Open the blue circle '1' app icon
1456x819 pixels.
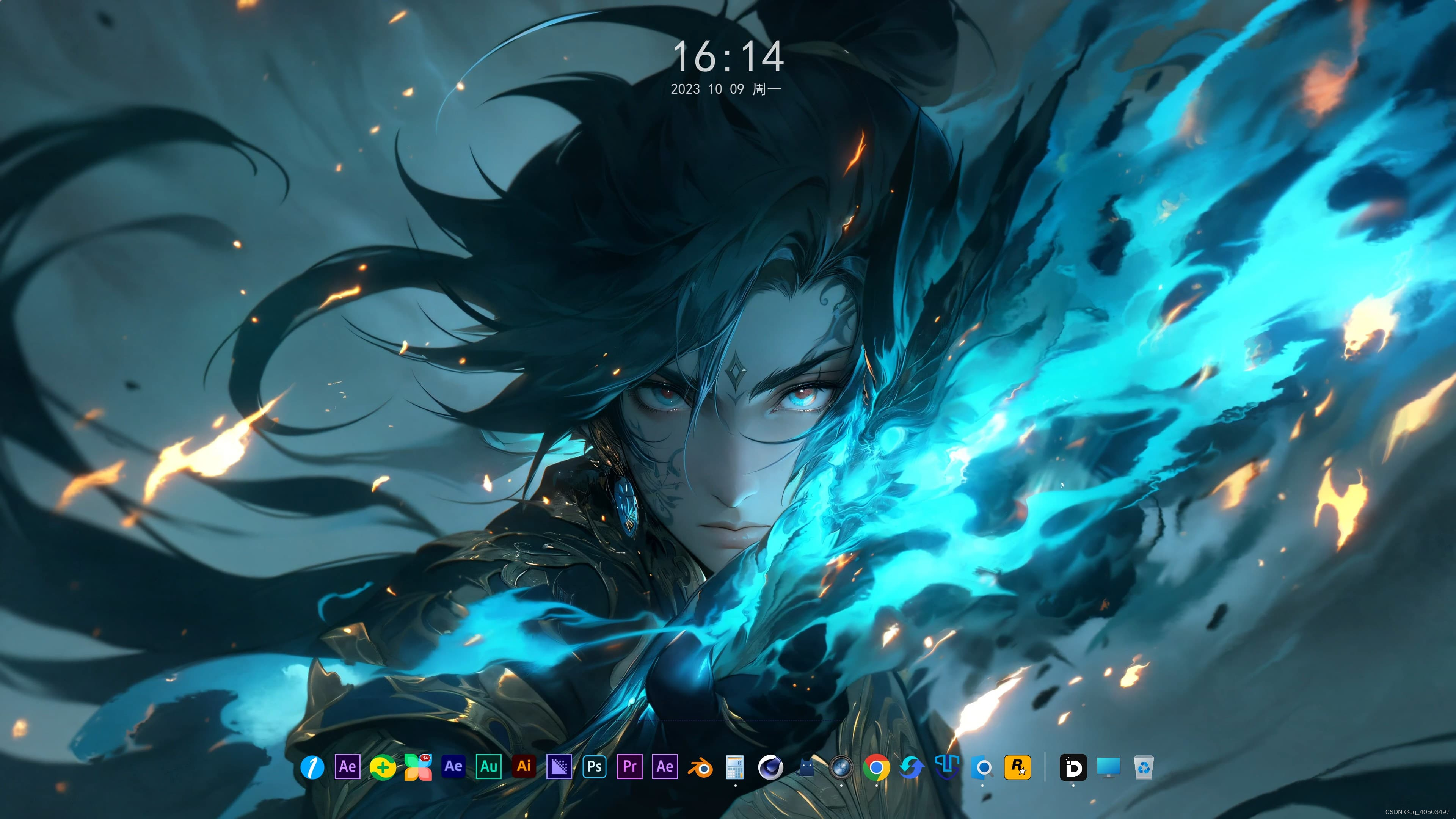(x=312, y=767)
